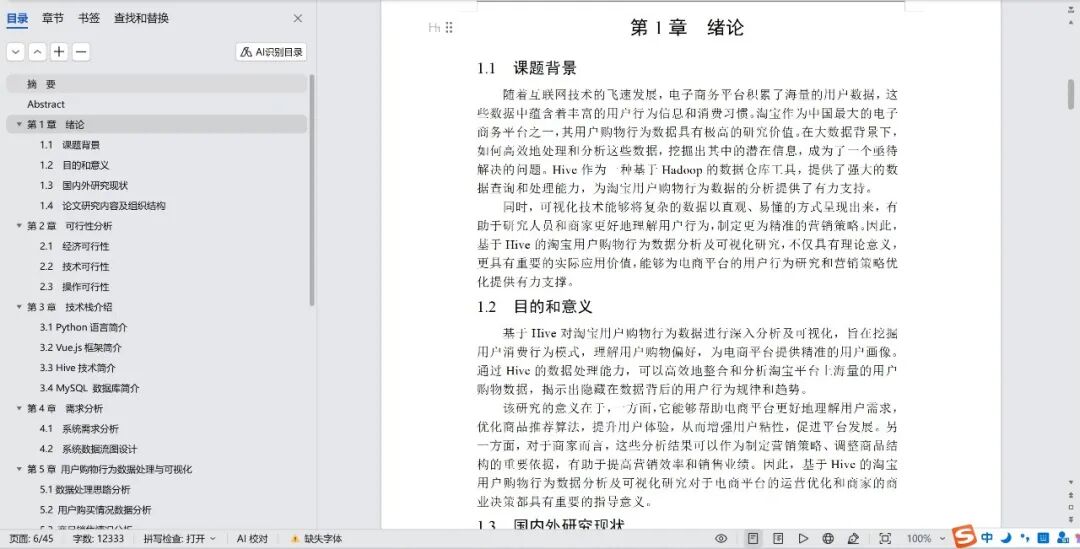Open 4.2 系统数据流图设计 in the outline

click(x=88, y=449)
